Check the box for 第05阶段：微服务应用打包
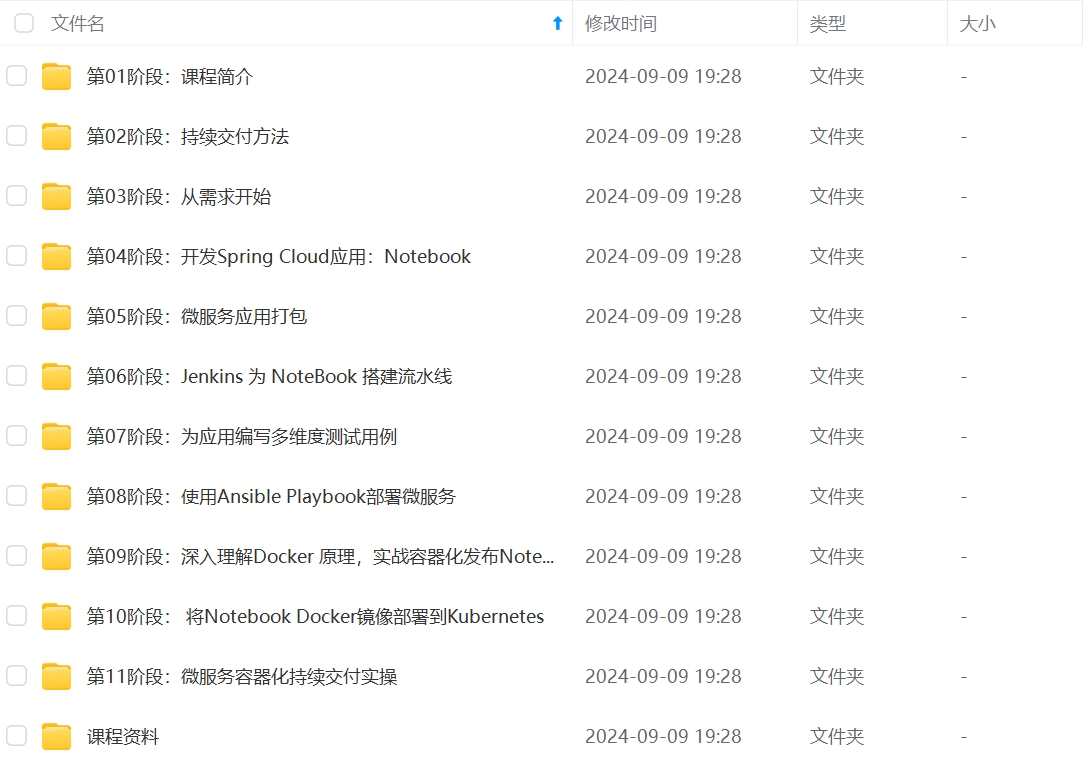Viewport: 1083px width, 768px height. pos(17,316)
